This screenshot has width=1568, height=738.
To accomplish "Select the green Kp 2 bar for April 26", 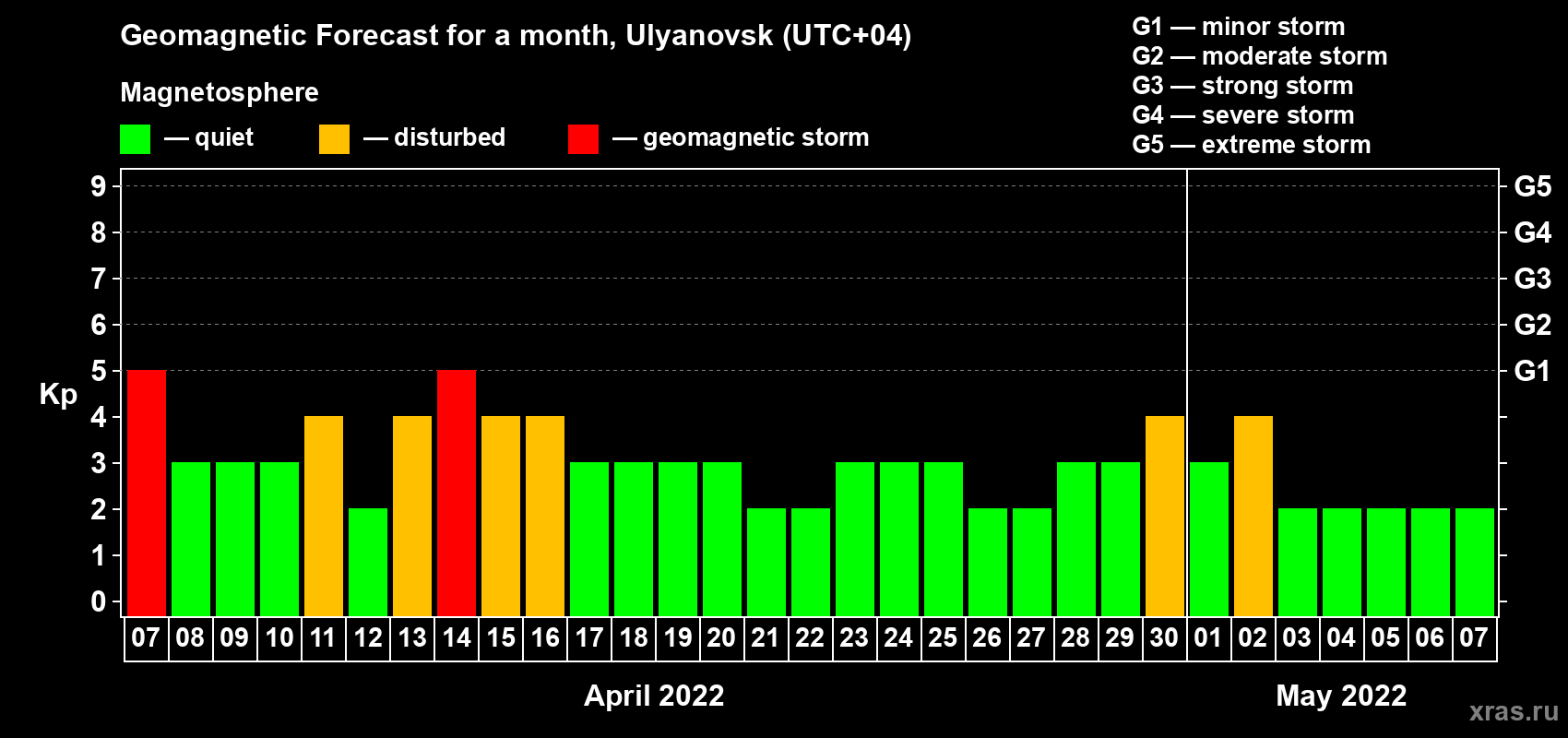I will (x=988, y=563).
